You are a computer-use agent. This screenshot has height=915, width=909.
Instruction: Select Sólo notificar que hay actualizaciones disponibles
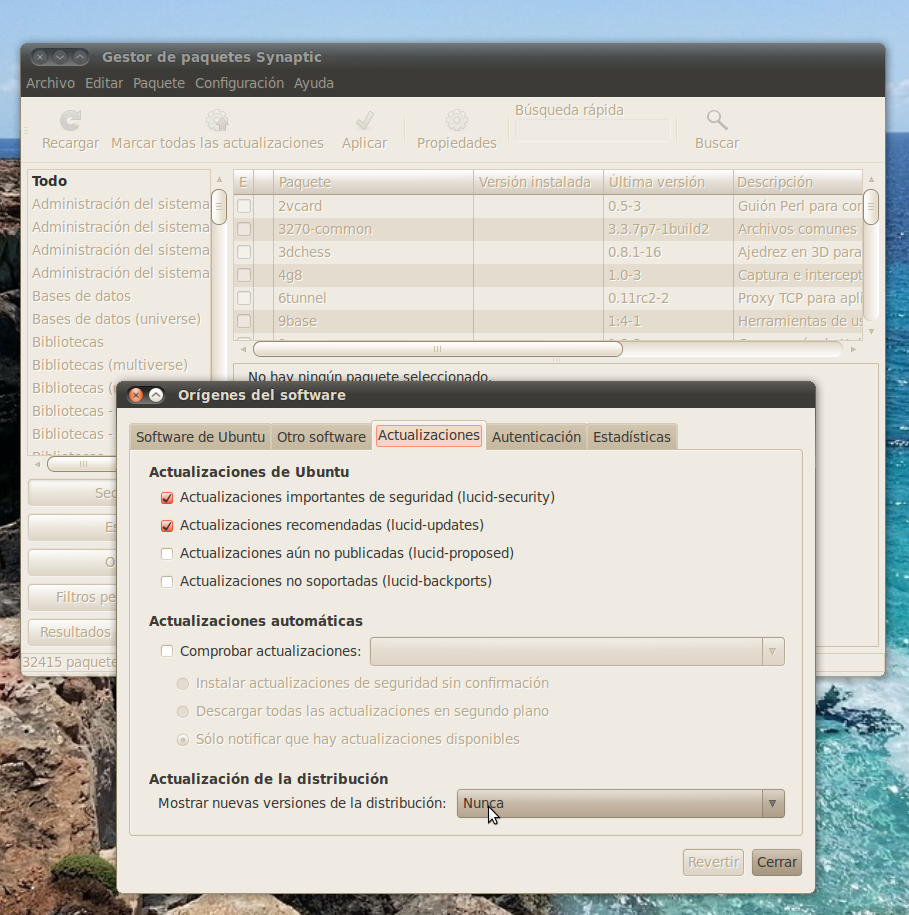click(183, 739)
